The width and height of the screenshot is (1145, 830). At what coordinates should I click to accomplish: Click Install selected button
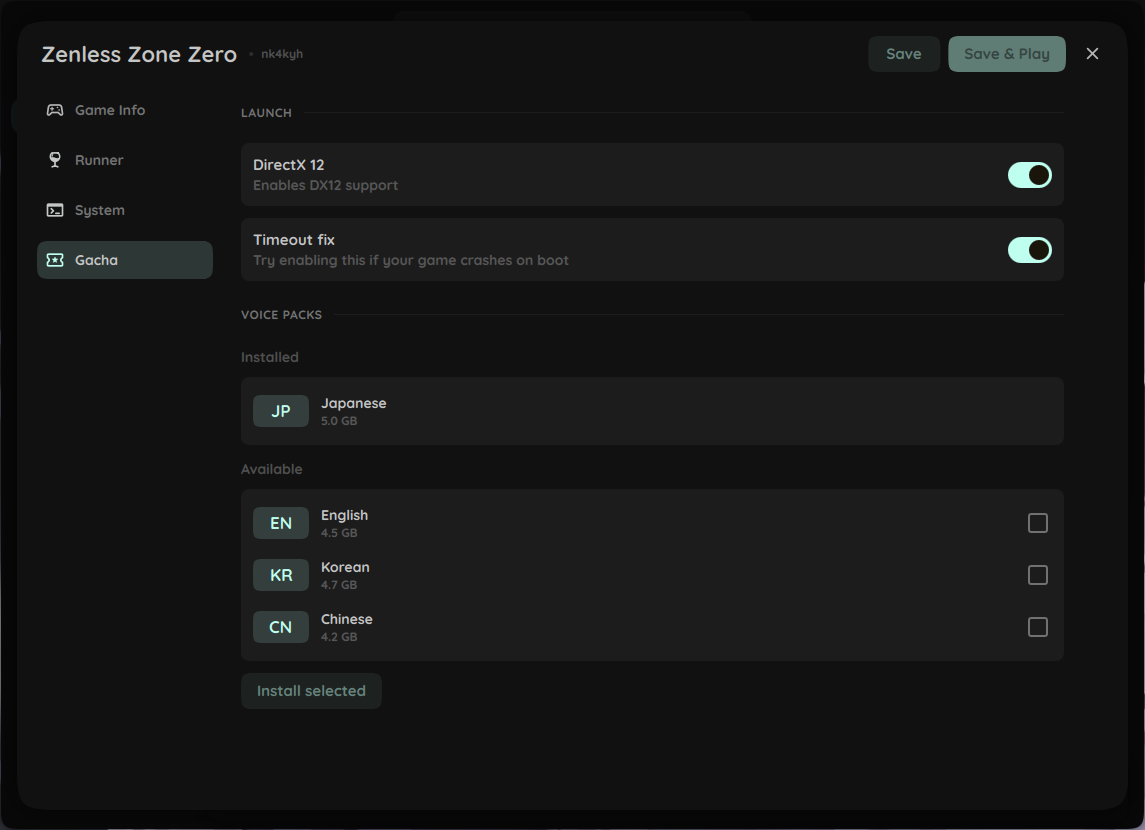click(x=311, y=691)
